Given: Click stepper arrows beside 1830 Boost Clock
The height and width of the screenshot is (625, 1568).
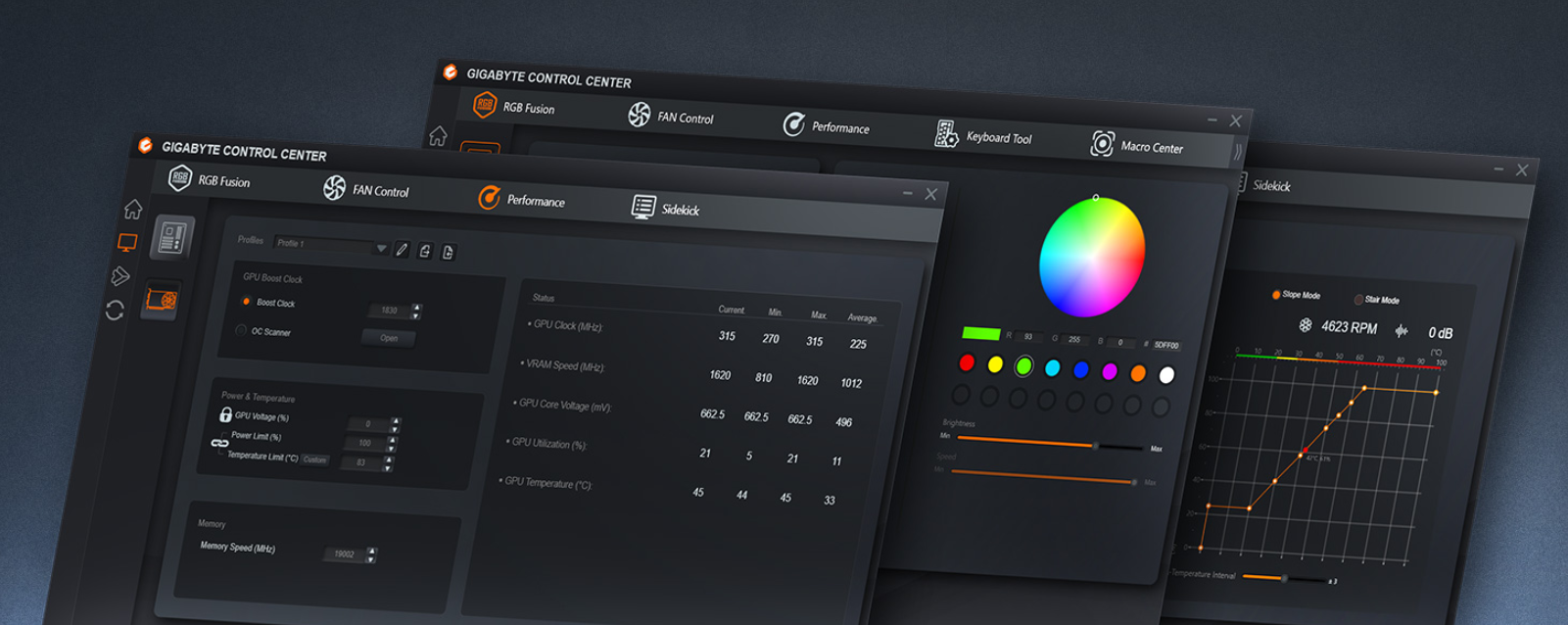Looking at the screenshot, I should pos(416,312).
